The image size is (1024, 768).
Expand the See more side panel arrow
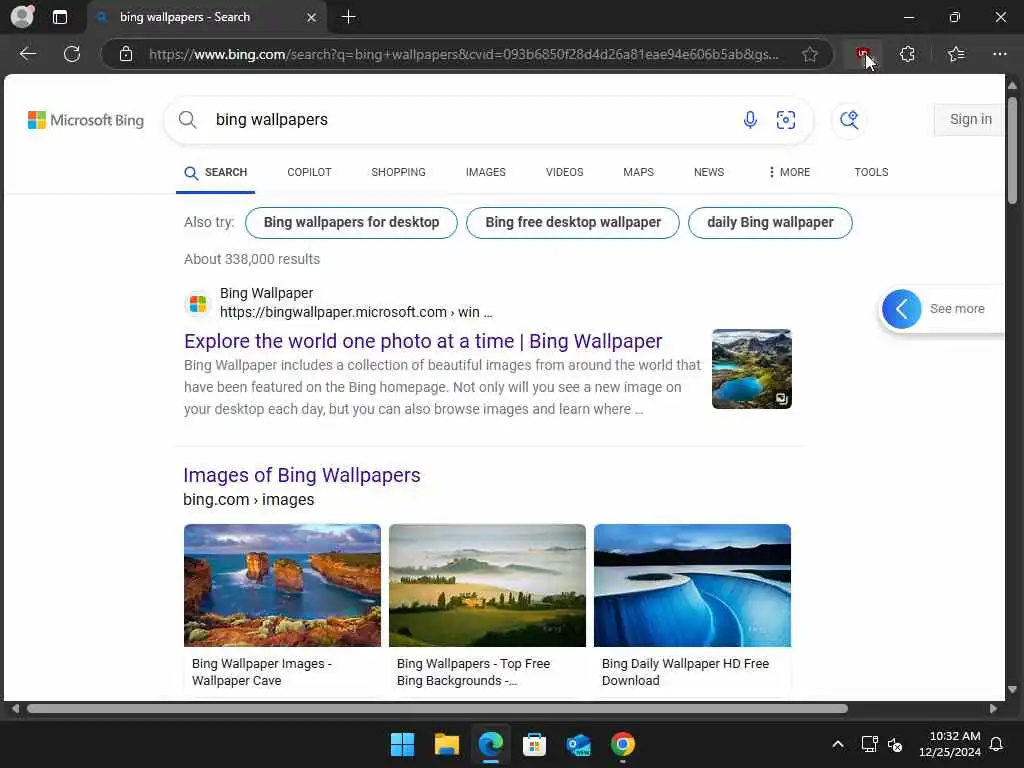coord(901,309)
